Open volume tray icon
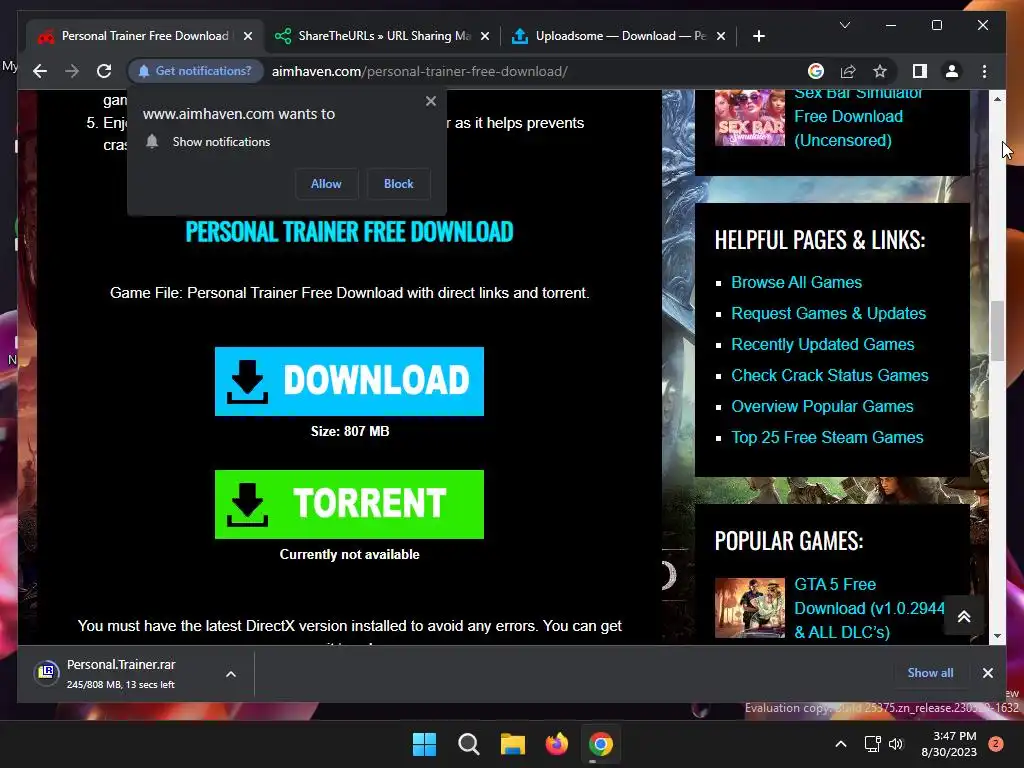1024x768 pixels. (896, 744)
